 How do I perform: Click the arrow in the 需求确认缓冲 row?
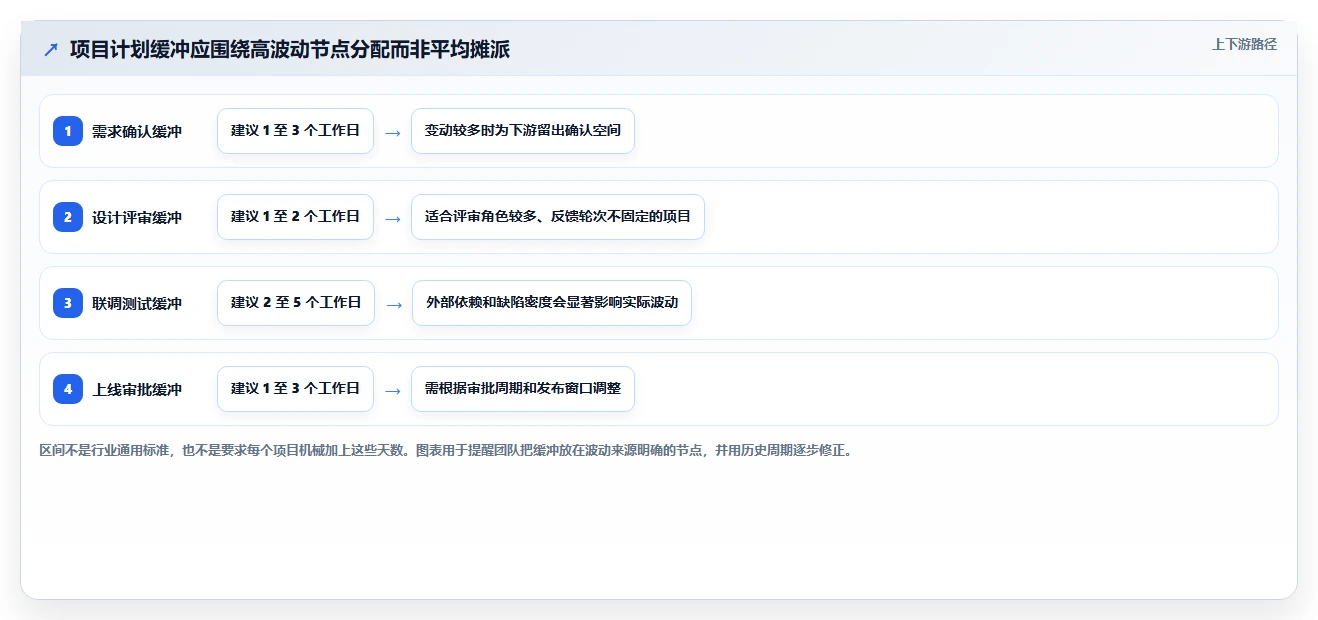coord(393,132)
